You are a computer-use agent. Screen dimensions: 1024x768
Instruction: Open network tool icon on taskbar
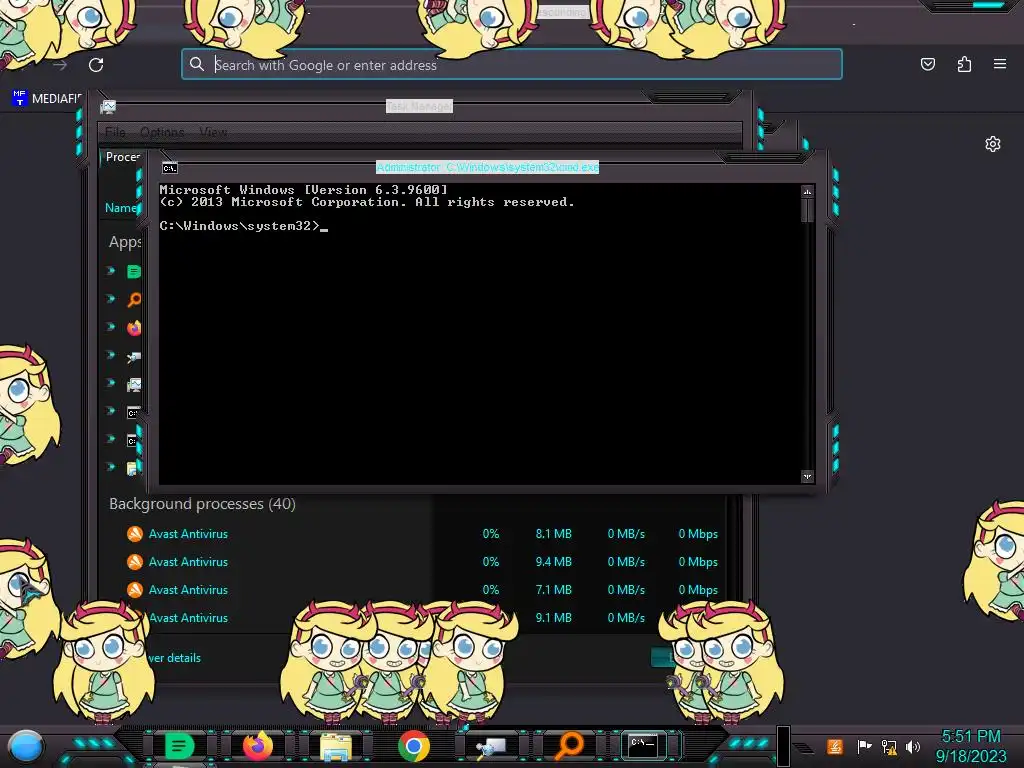coord(492,747)
